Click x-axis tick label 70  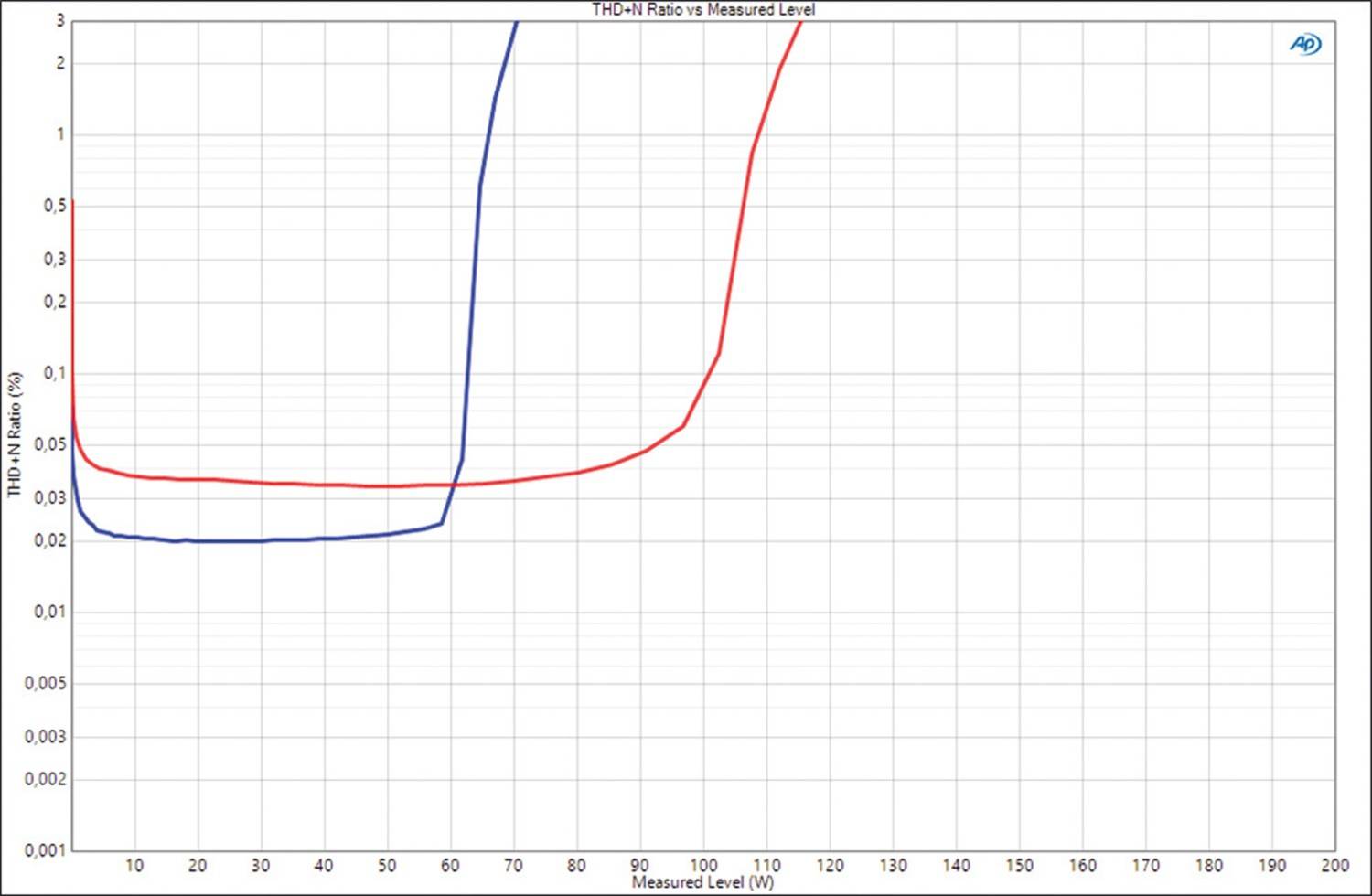point(514,865)
